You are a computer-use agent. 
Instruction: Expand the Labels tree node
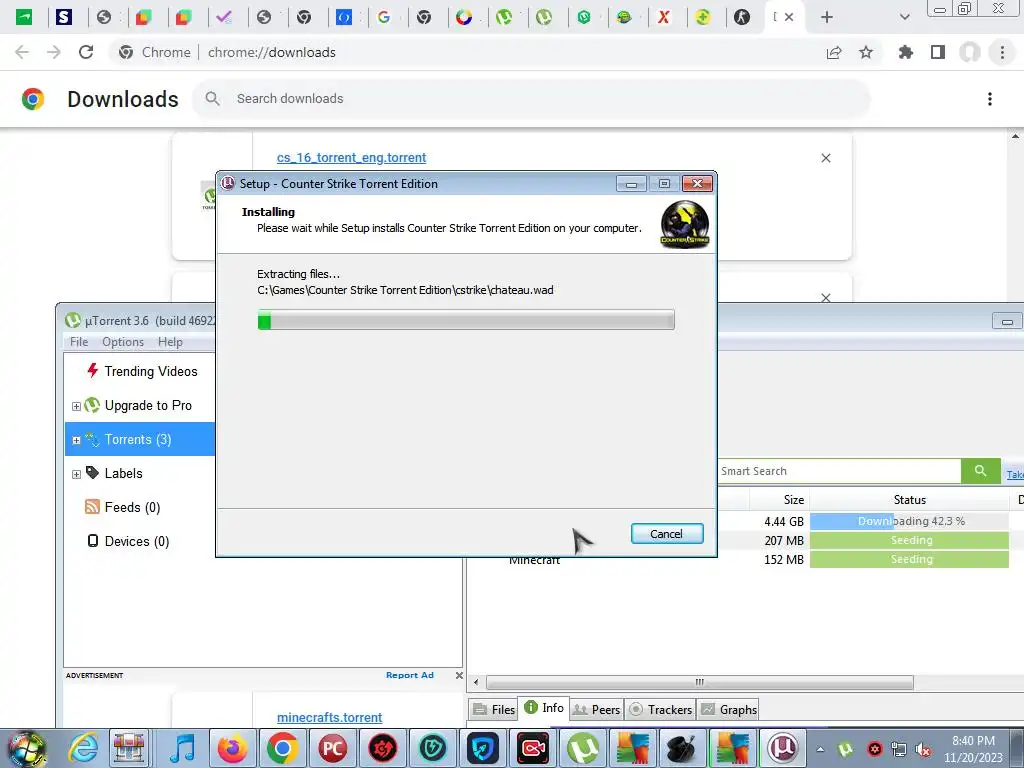76,474
